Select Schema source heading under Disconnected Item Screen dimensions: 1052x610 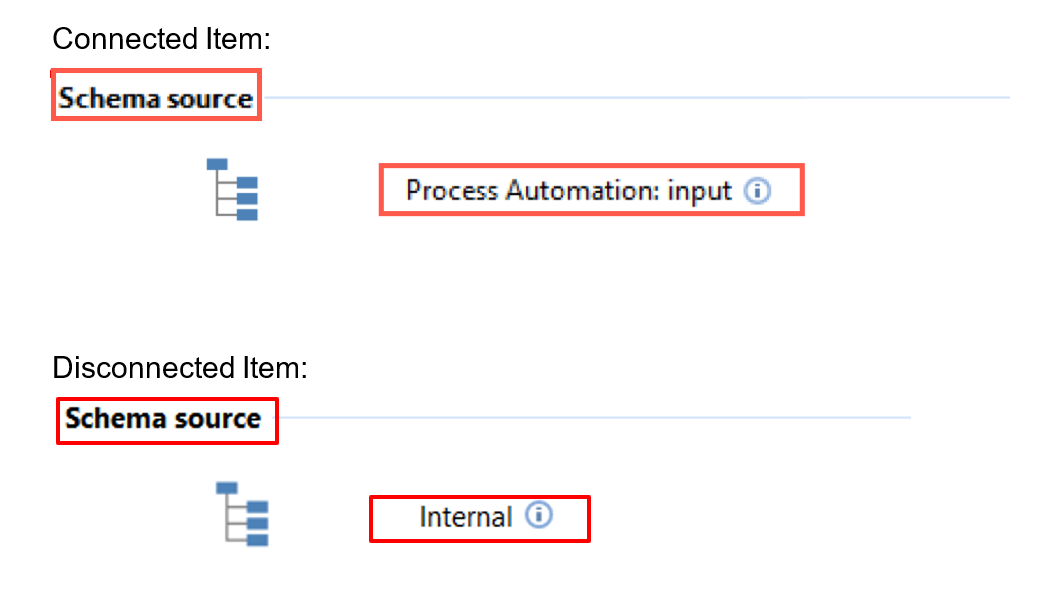tap(163, 419)
